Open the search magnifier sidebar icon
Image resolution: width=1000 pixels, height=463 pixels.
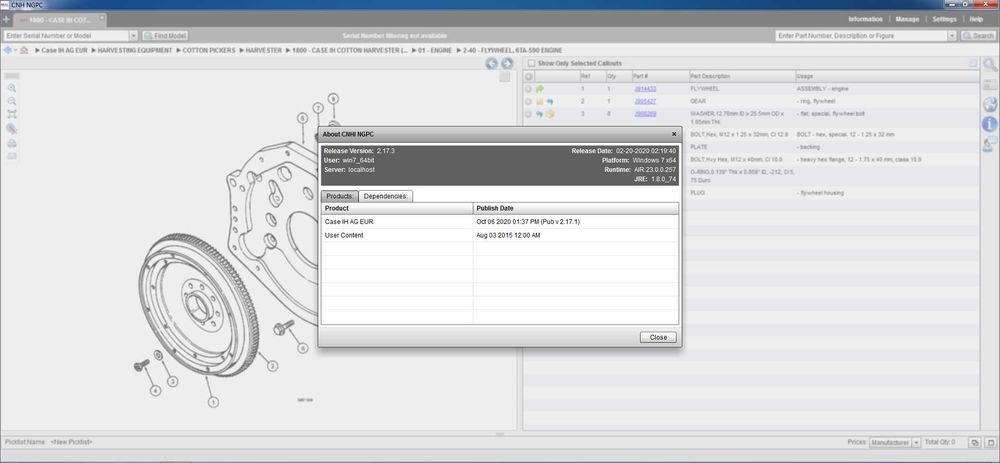[990, 64]
